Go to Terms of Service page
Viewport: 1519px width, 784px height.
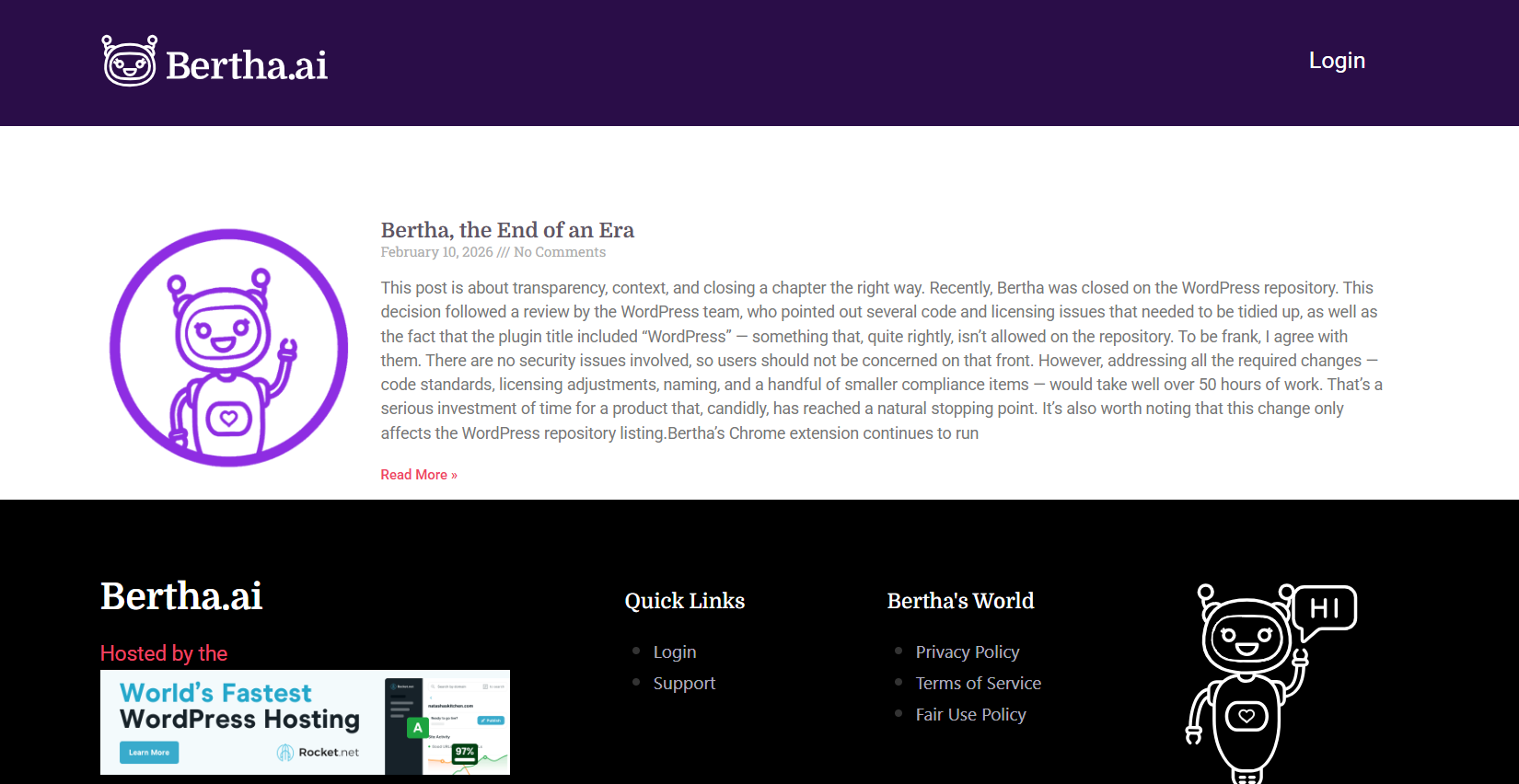[978, 683]
